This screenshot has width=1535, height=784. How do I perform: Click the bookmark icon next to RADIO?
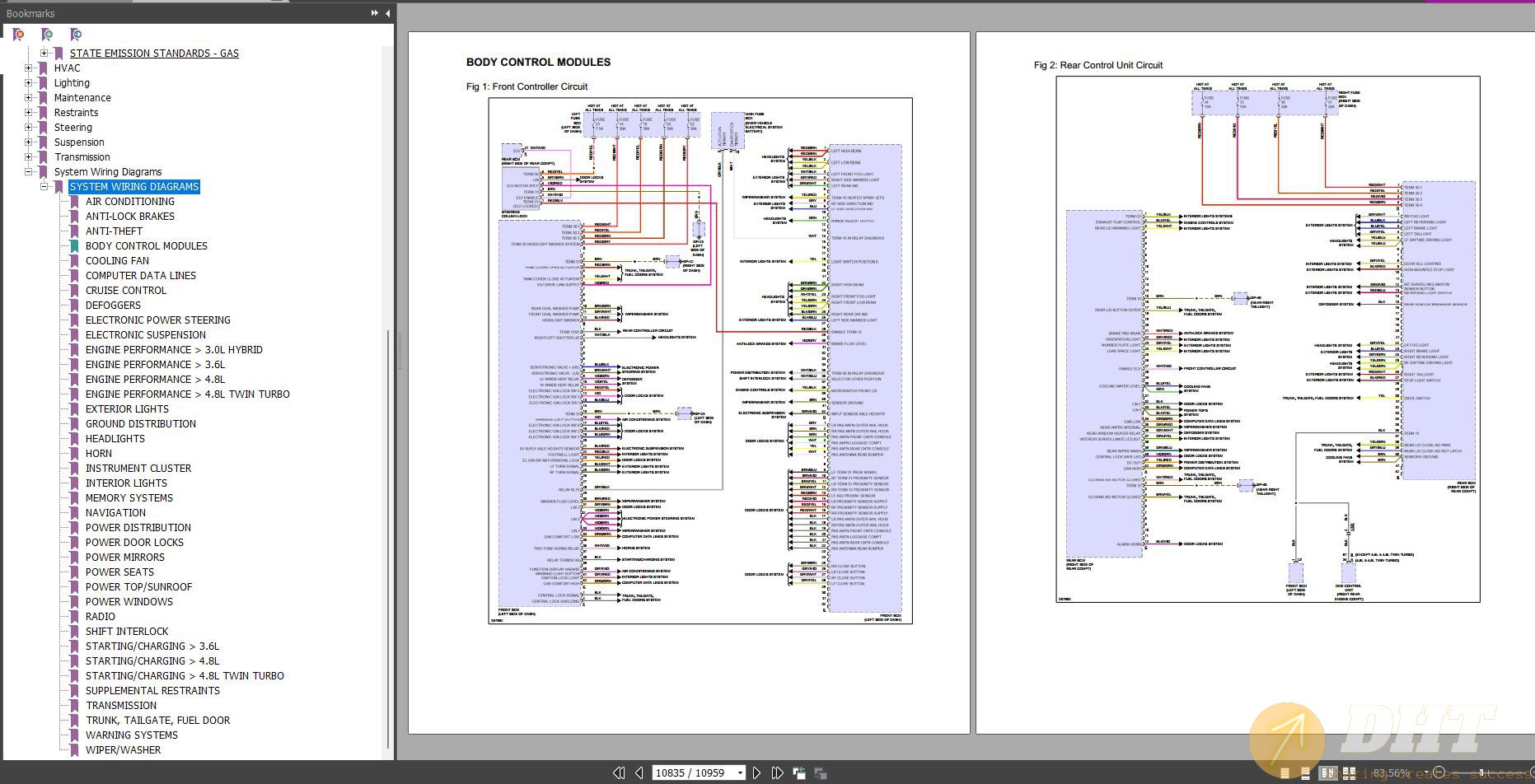click(74, 617)
